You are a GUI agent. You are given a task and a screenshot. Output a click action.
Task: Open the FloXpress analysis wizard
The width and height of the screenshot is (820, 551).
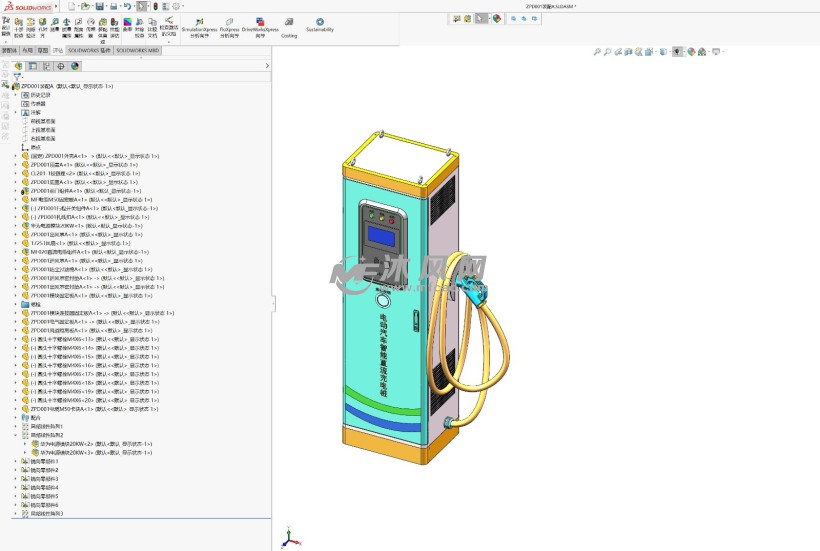click(228, 21)
